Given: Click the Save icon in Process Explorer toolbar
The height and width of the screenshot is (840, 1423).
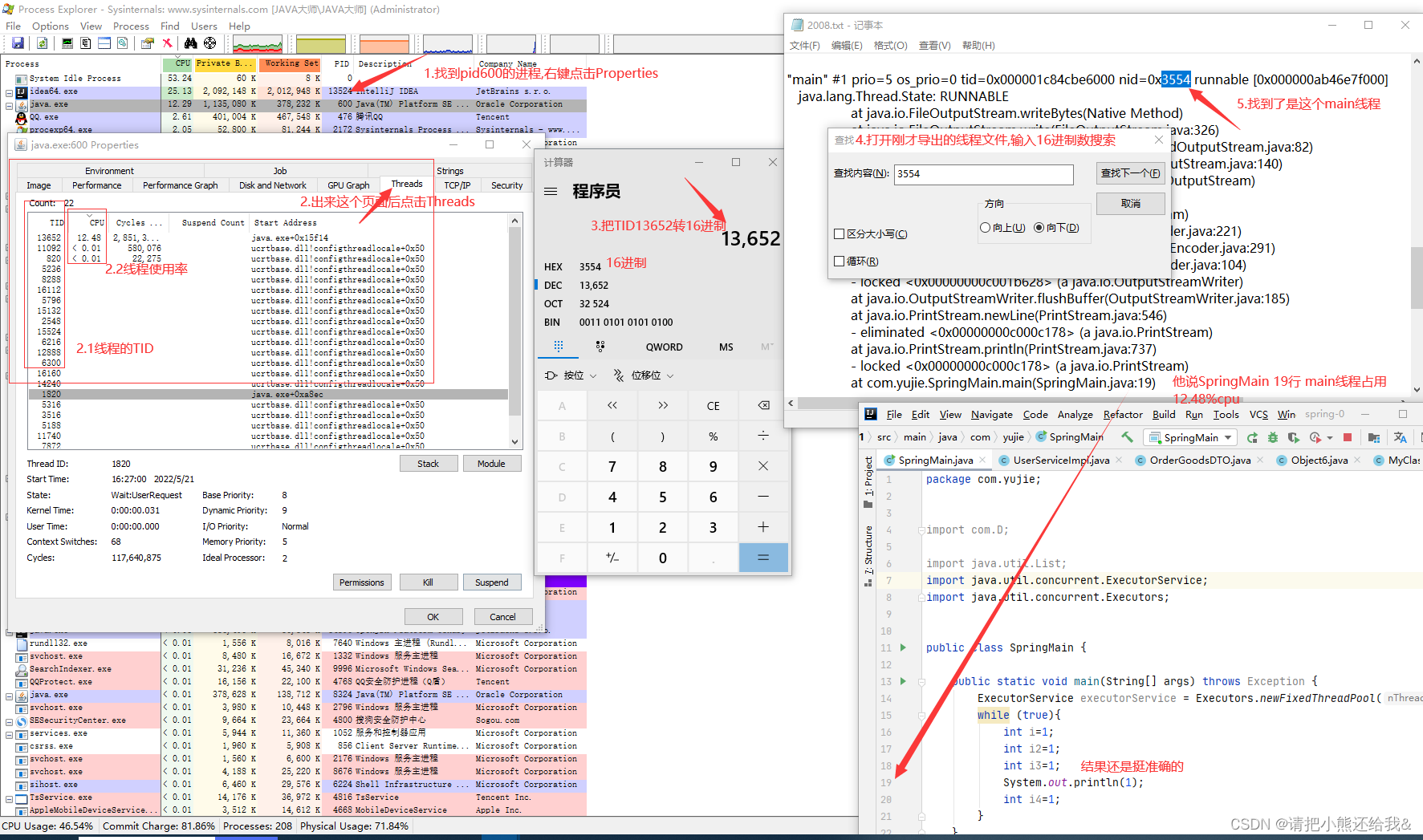Looking at the screenshot, I should tap(18, 43).
